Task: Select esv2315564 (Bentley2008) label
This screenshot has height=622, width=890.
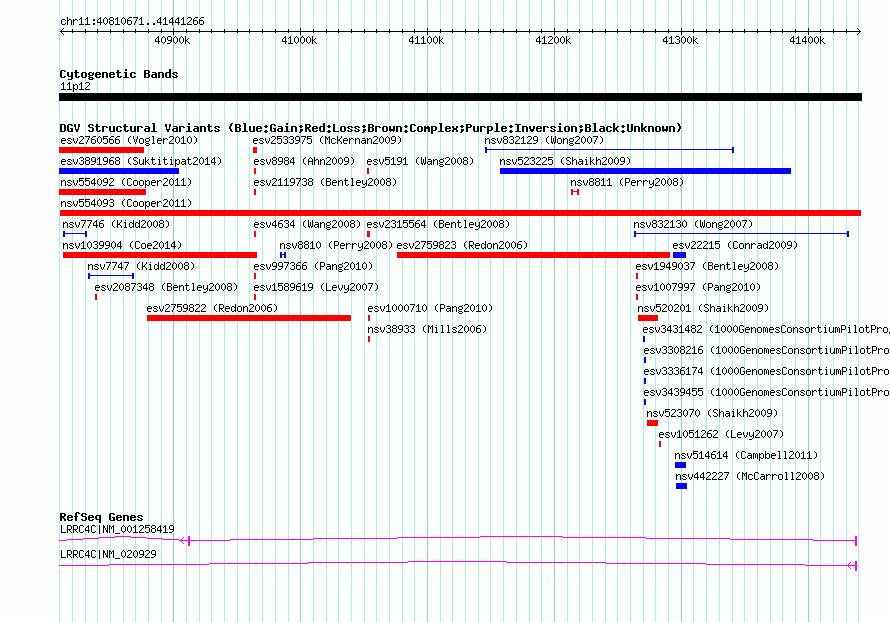Action: point(438,224)
